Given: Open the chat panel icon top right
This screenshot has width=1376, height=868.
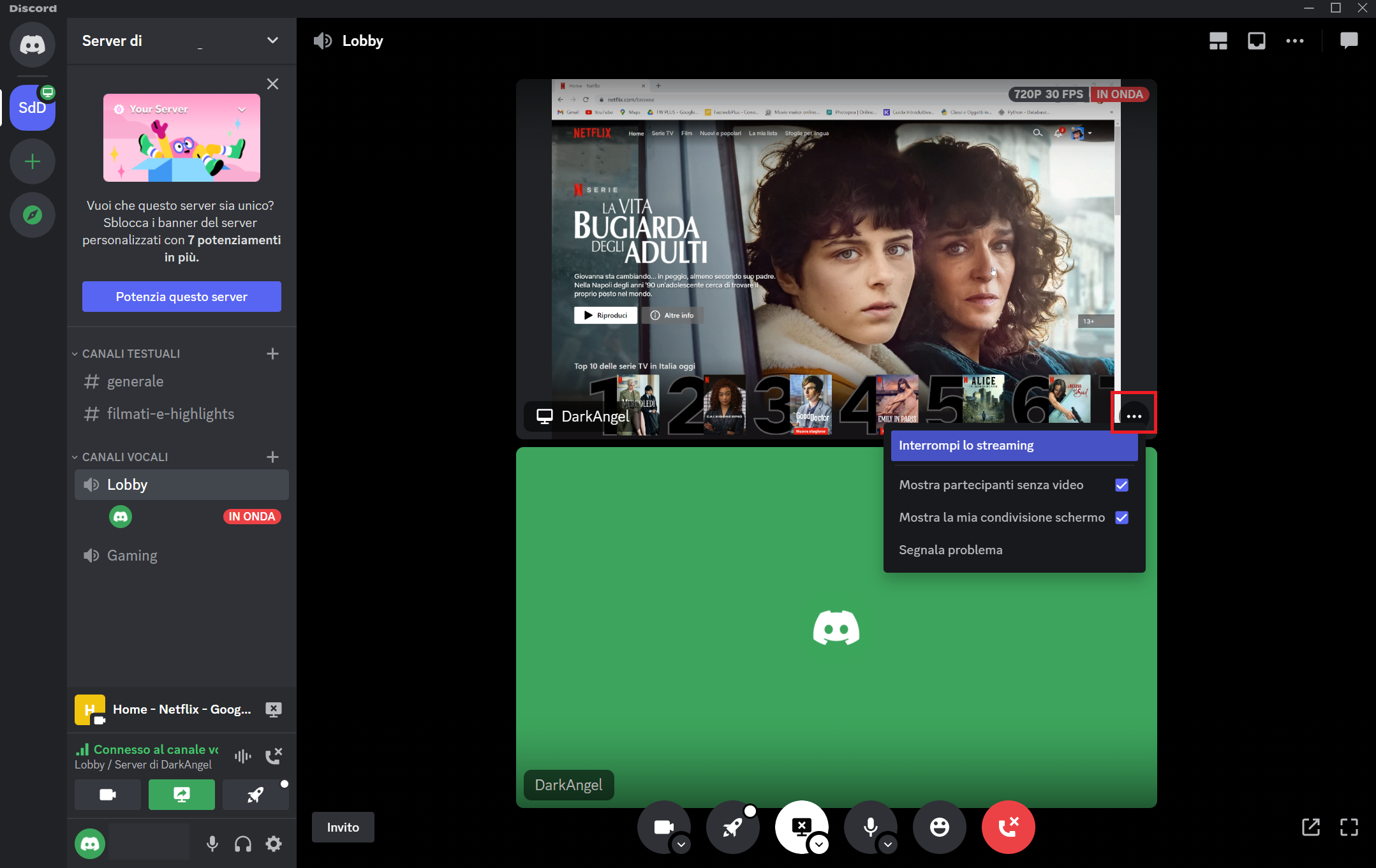Looking at the screenshot, I should coord(1349,40).
